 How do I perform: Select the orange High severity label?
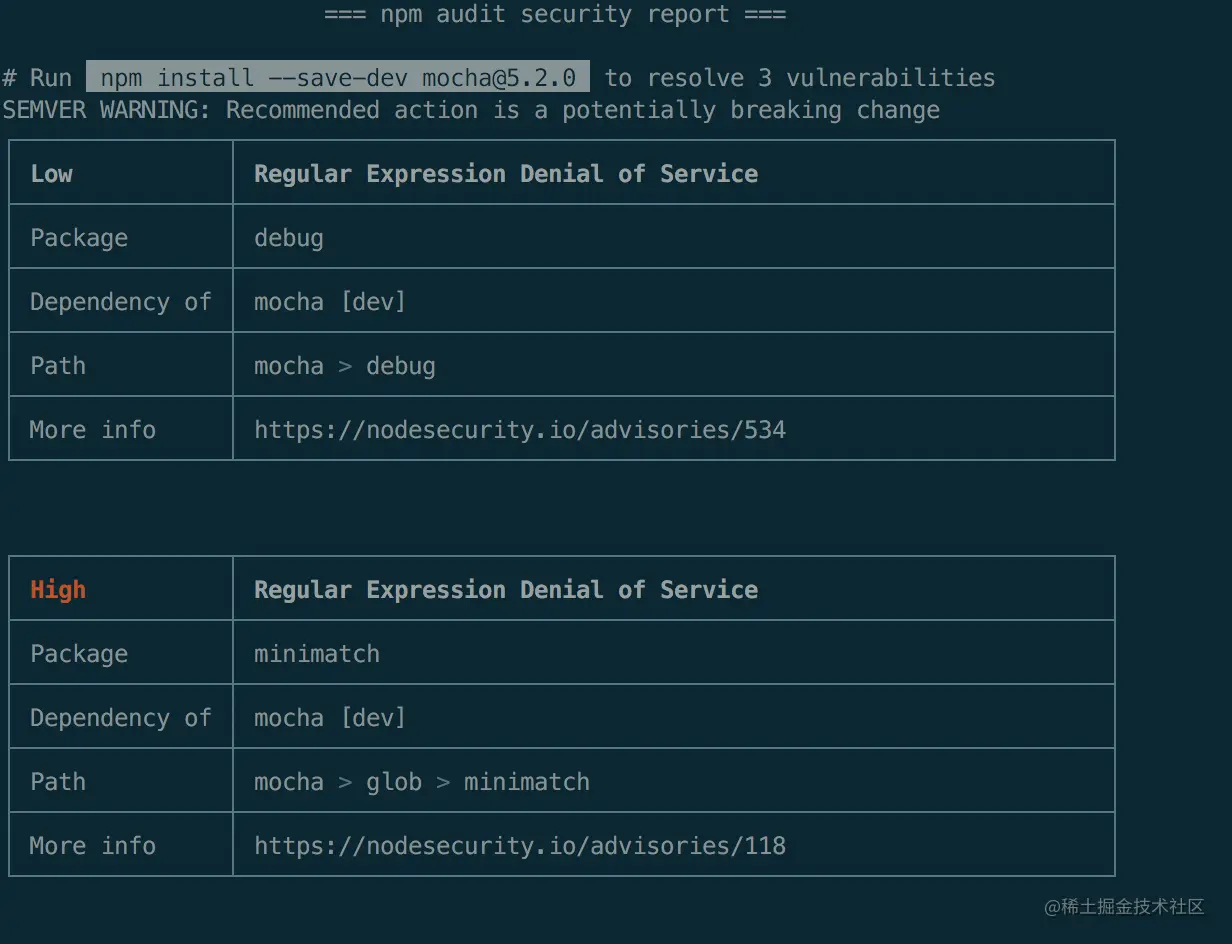click(58, 590)
